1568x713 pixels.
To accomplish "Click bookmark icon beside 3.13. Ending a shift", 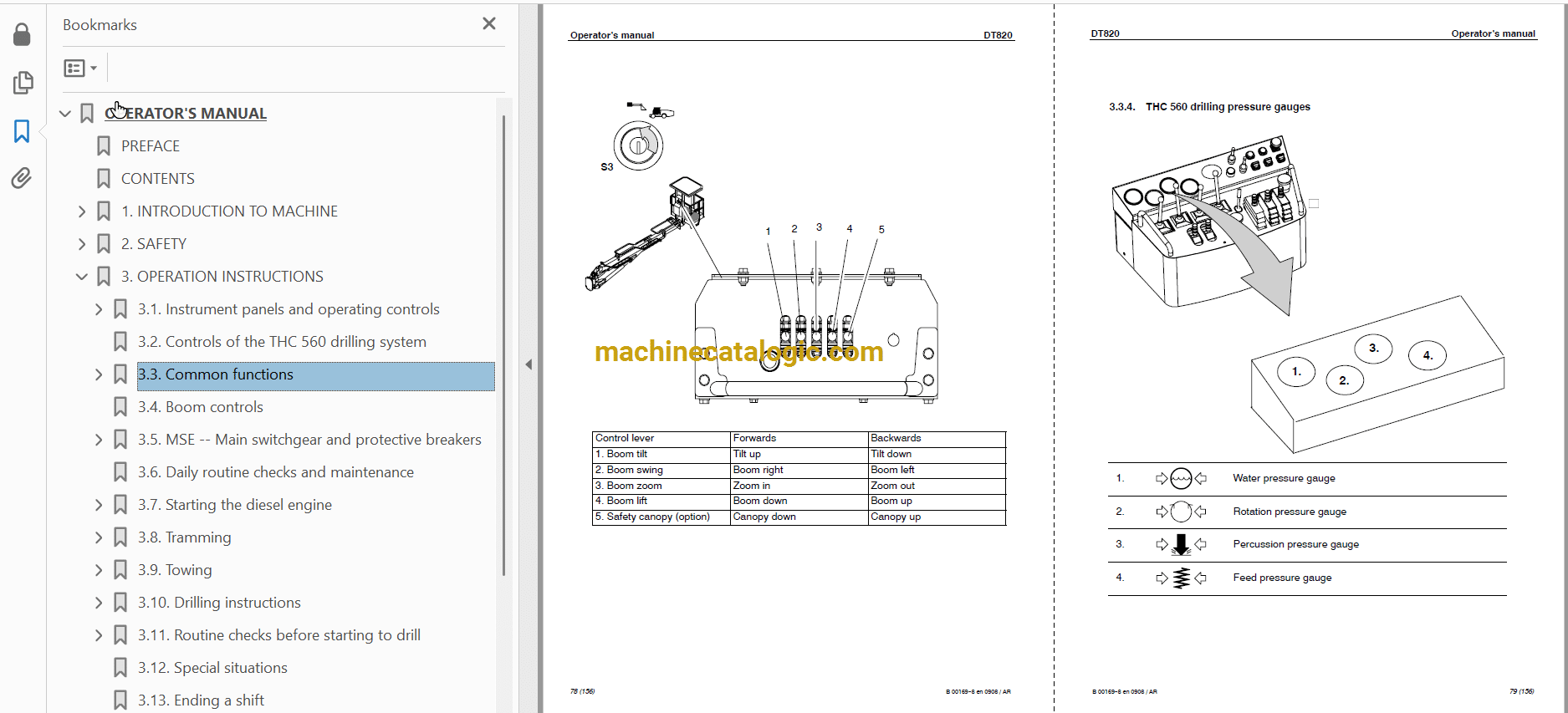I will click(120, 700).
